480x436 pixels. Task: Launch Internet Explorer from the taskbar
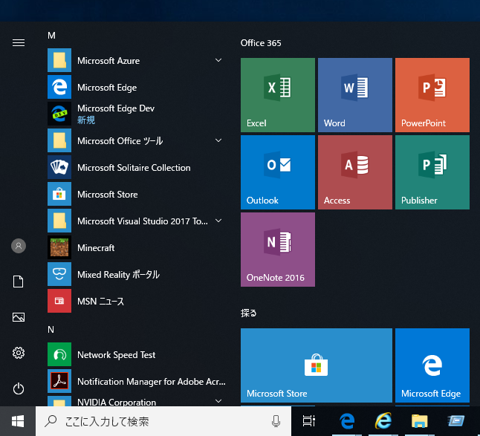pos(383,421)
